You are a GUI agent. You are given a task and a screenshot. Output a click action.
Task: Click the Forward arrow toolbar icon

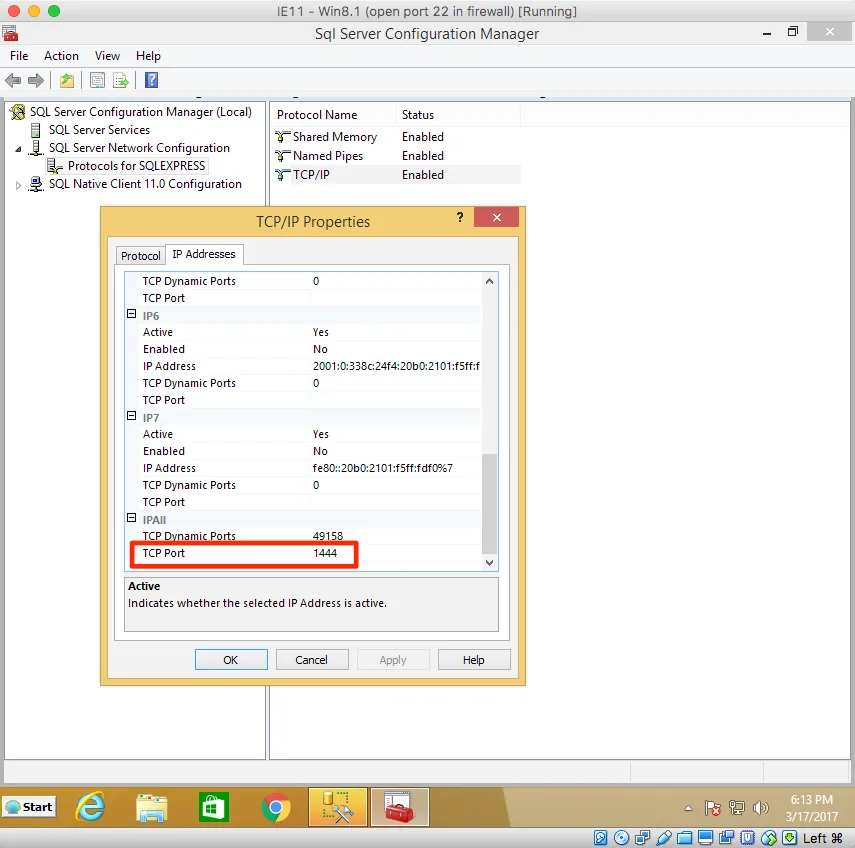click(x=35, y=81)
